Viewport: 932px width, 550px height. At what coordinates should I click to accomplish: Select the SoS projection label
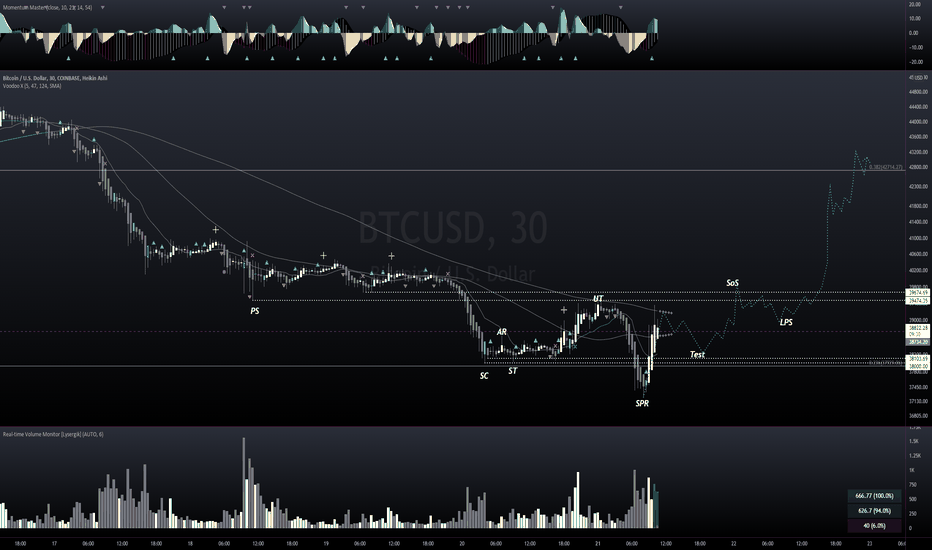tap(732, 283)
